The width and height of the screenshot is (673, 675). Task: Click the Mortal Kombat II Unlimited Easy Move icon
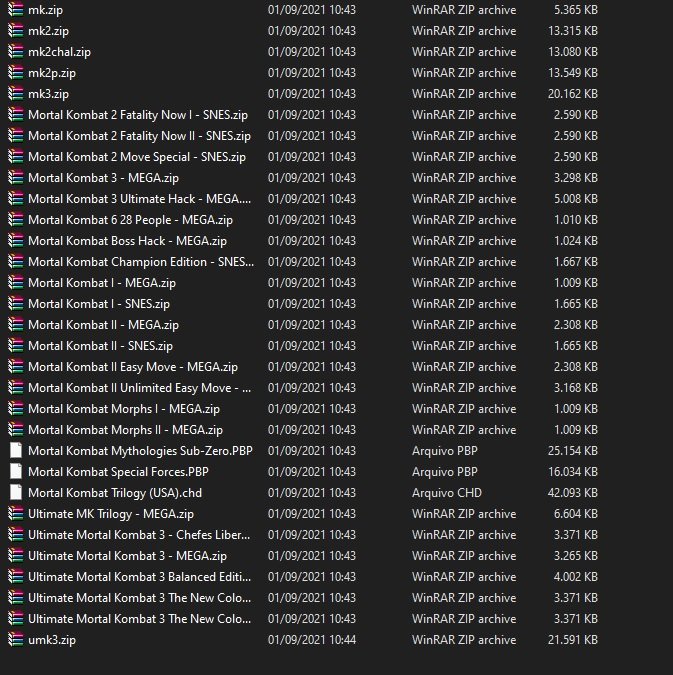[x=16, y=388]
